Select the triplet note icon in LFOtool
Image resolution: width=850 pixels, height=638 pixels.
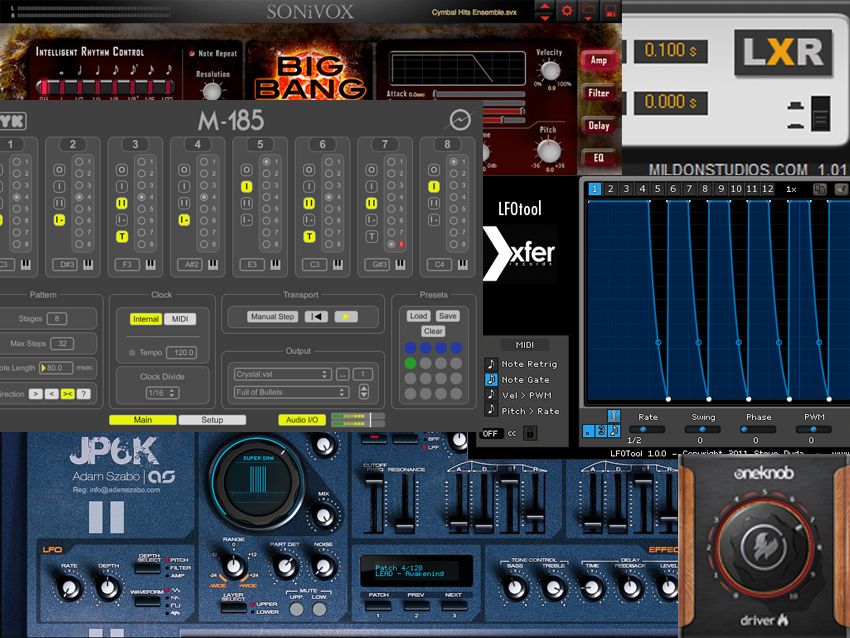(601, 432)
